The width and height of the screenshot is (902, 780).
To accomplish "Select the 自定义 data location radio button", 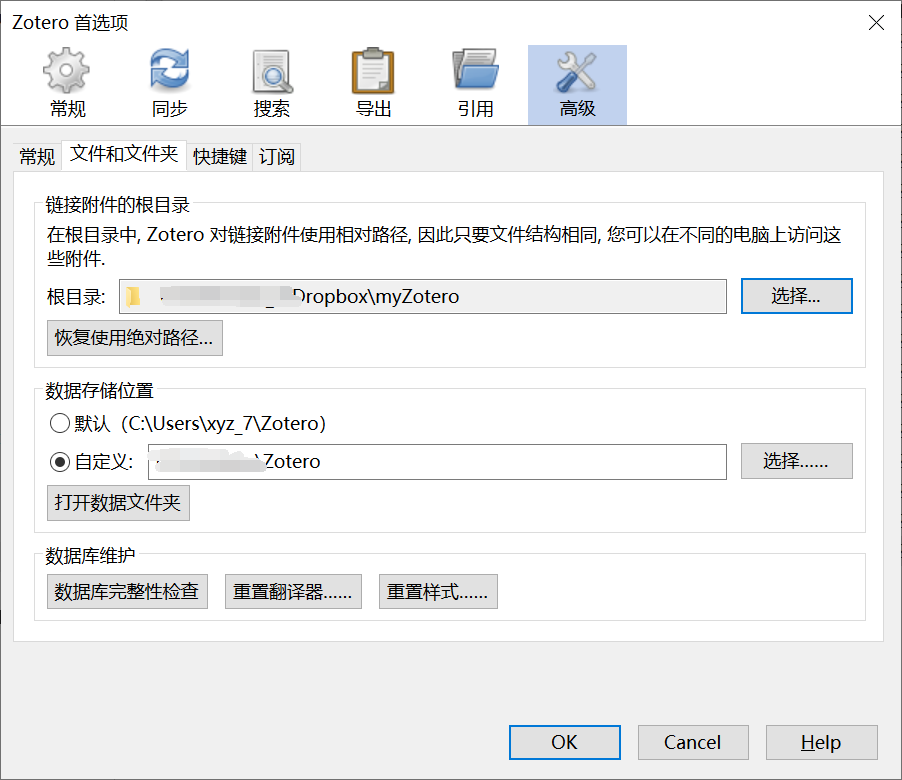I will 60,461.
